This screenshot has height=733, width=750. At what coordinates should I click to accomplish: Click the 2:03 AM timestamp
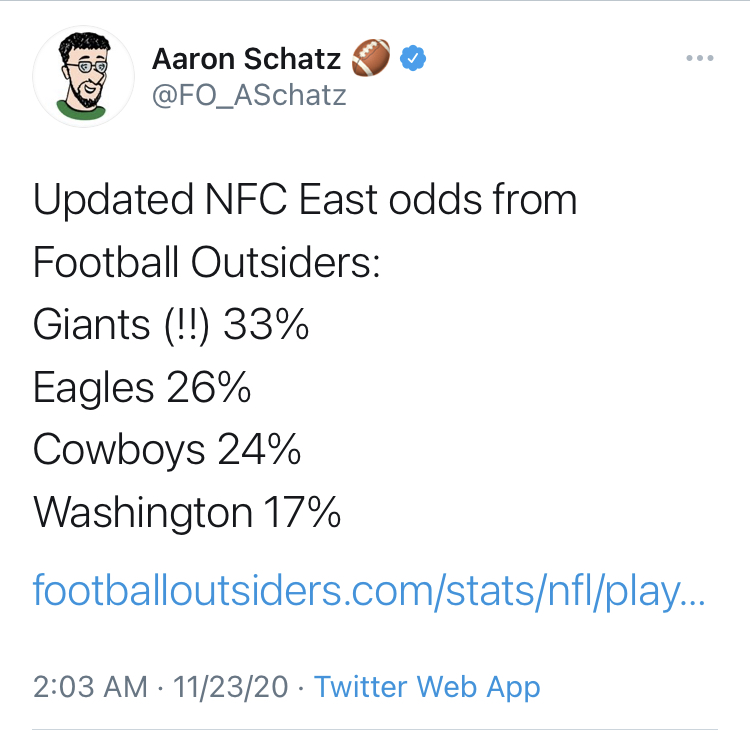coord(89,688)
